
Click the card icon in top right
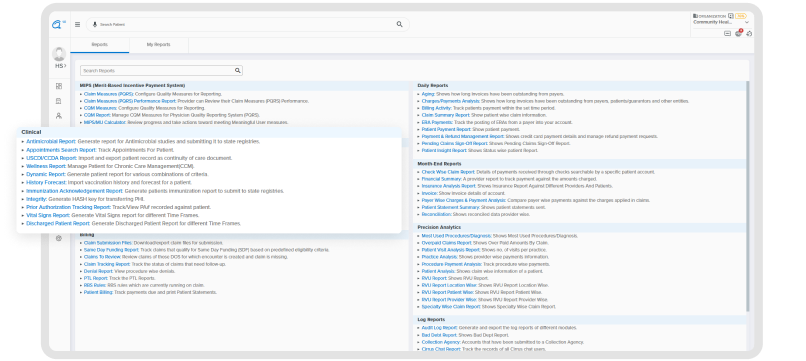click(727, 33)
